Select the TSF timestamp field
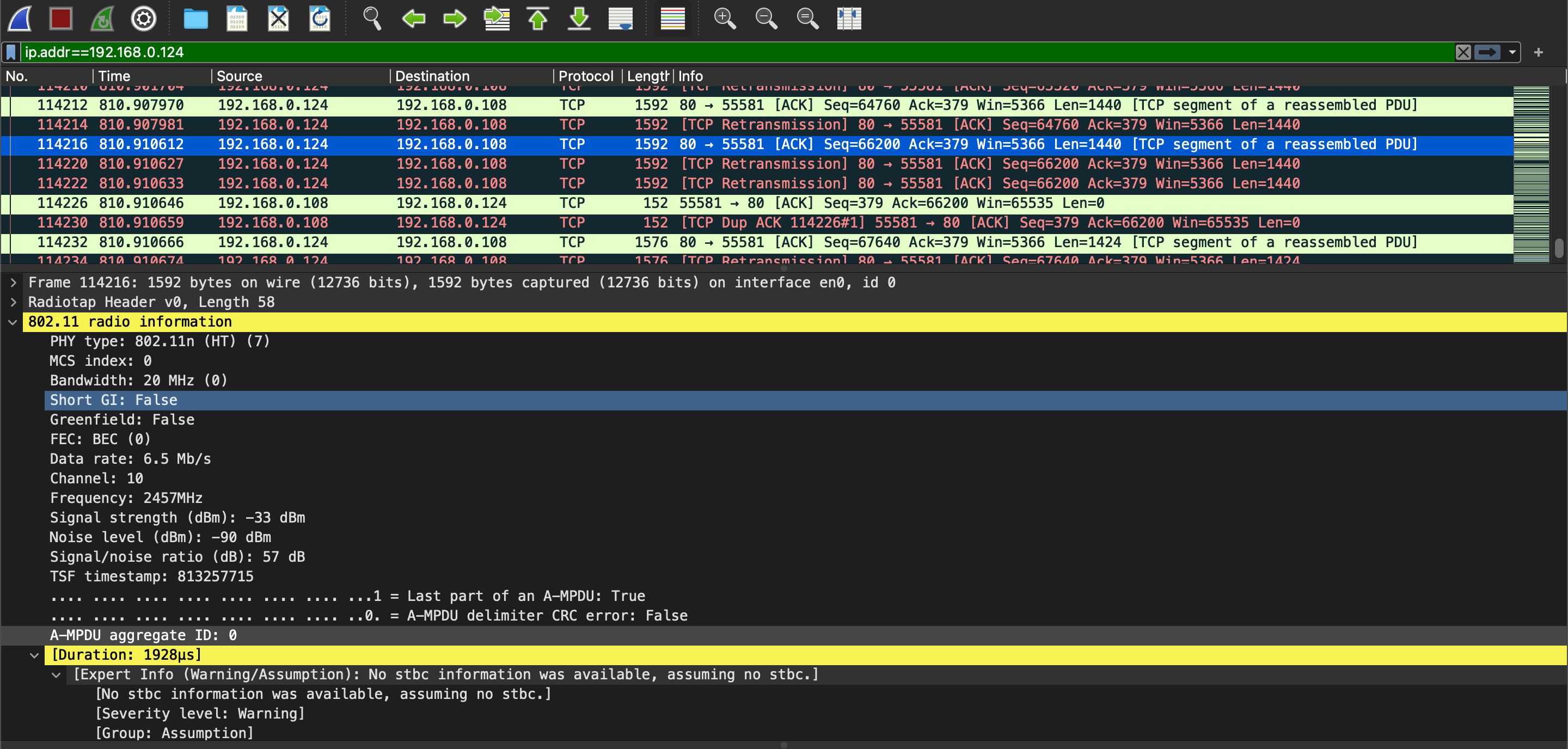 click(x=805, y=577)
